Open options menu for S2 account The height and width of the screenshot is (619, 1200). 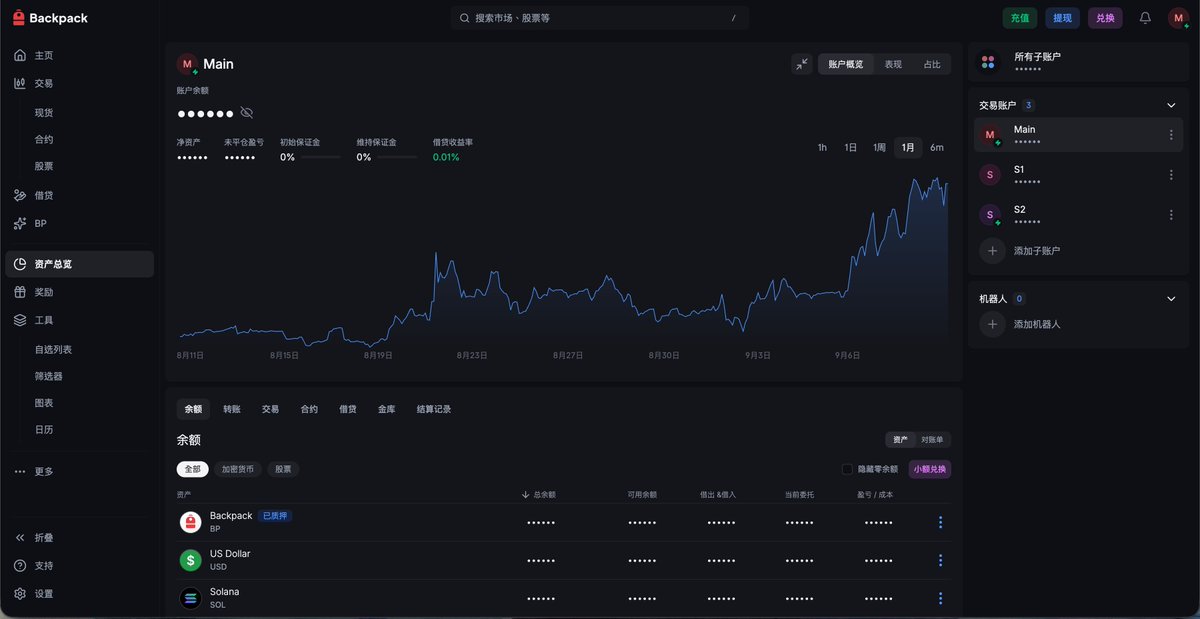1171,215
